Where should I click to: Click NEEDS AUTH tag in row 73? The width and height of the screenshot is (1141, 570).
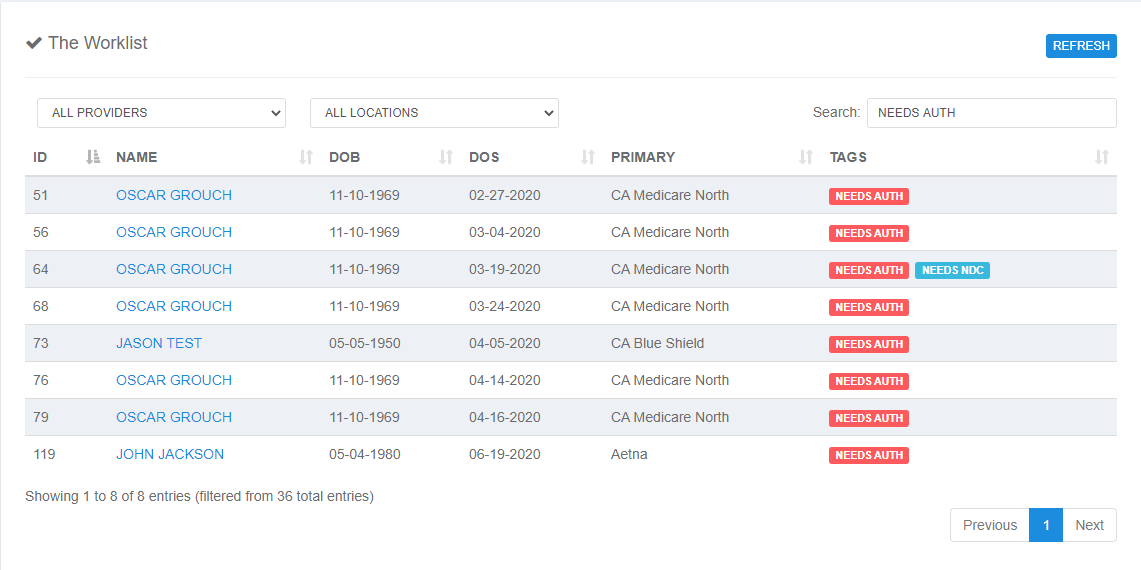tap(869, 344)
